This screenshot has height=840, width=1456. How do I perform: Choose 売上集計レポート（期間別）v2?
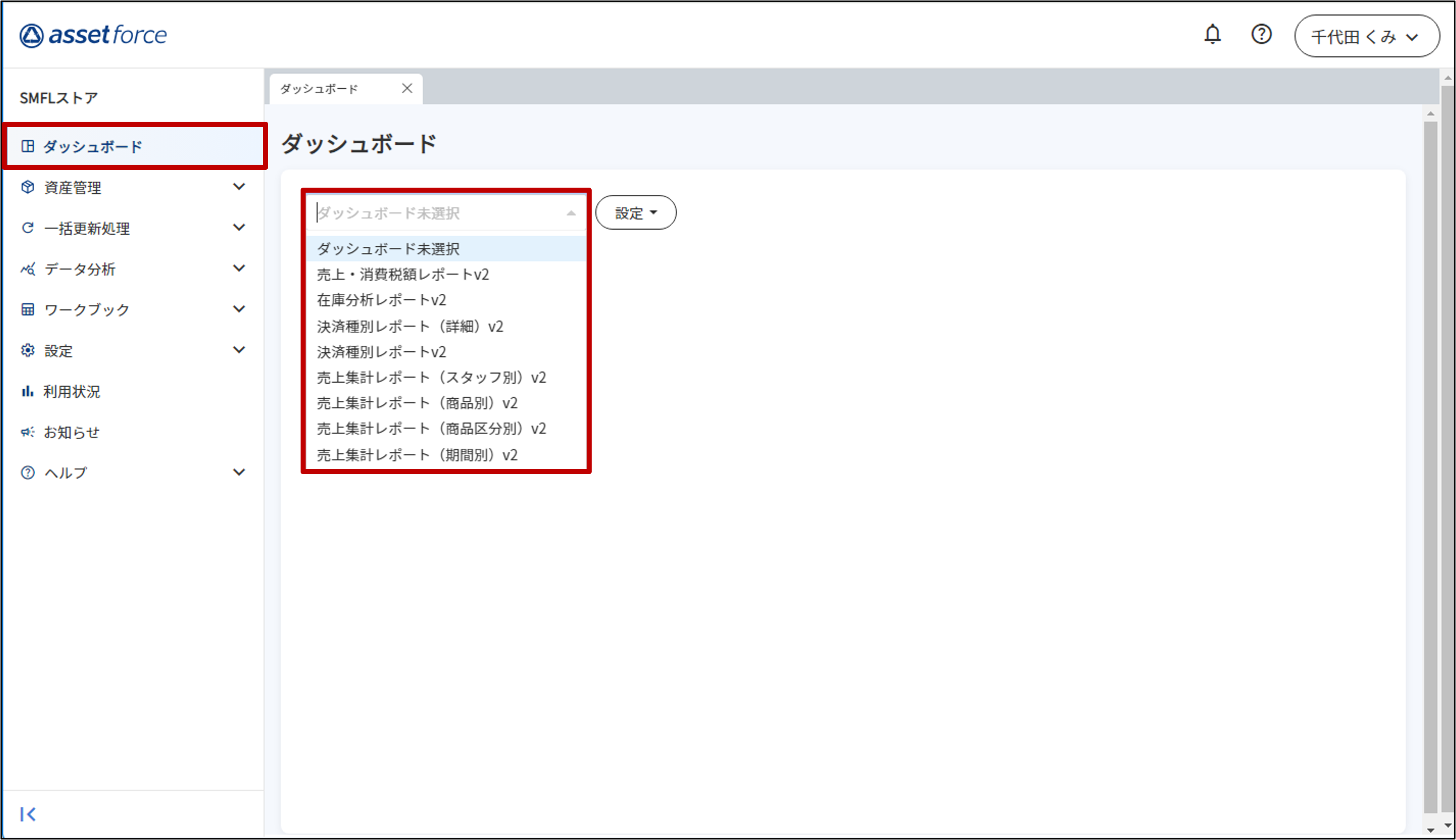click(x=417, y=455)
